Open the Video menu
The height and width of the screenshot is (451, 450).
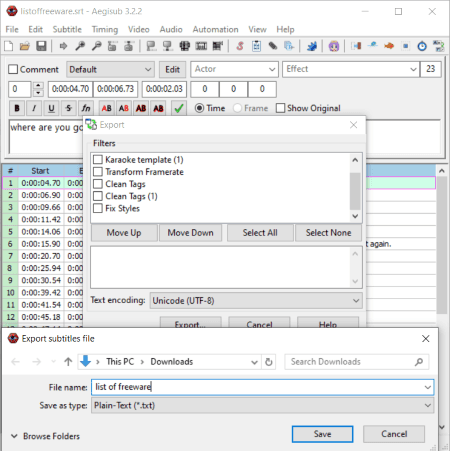[139, 29]
